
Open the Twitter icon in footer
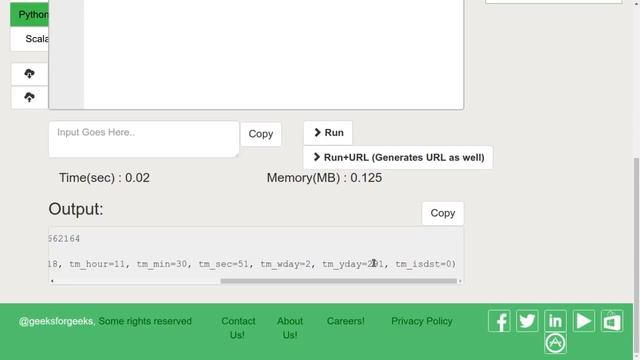[527, 321]
